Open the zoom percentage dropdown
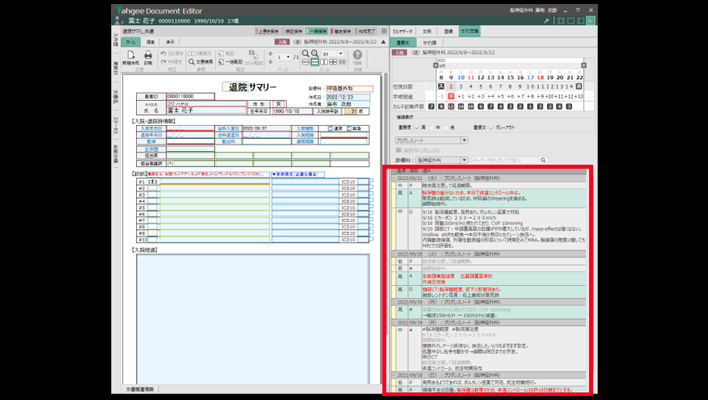The image size is (708, 400). (341, 54)
